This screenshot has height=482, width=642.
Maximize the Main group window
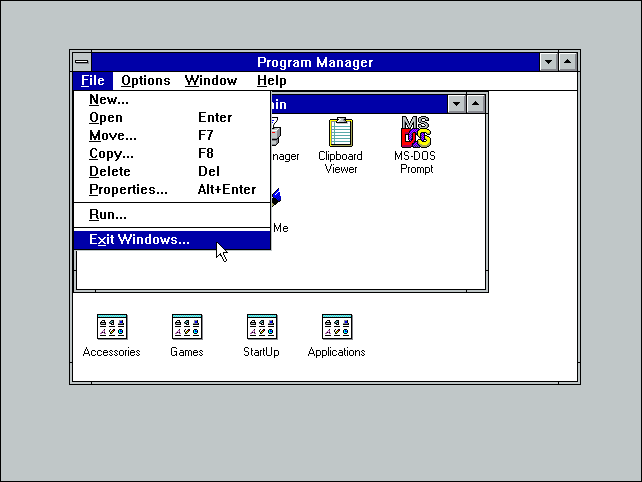tap(475, 104)
